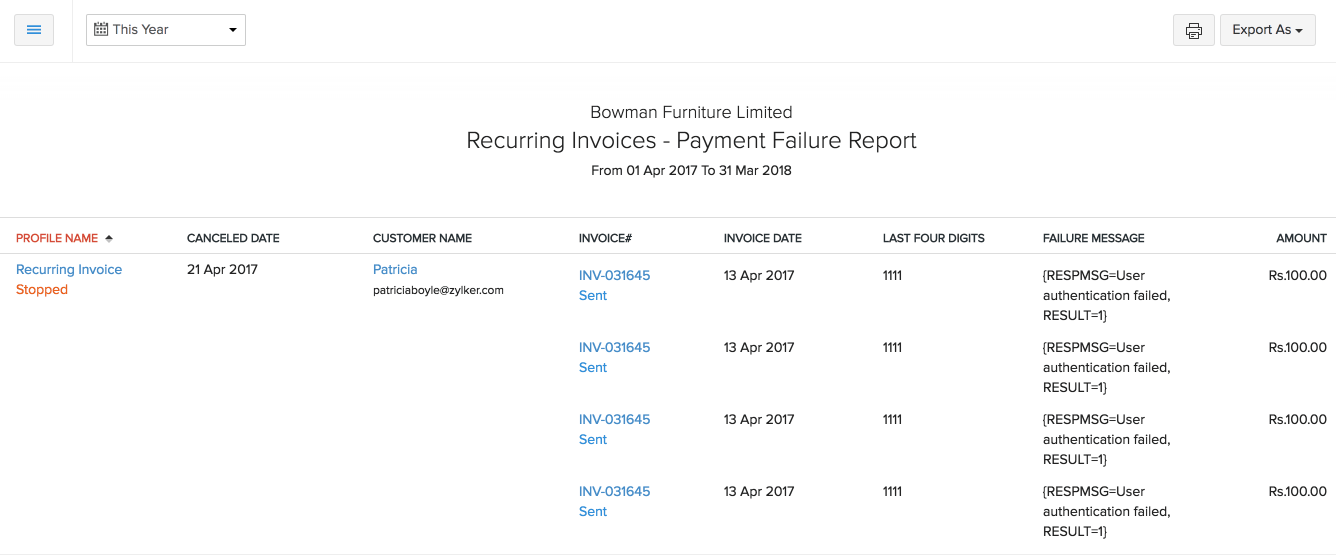The width and height of the screenshot is (1336, 557).
Task: Open the last INV-031645 invoice link
Action: click(614, 492)
